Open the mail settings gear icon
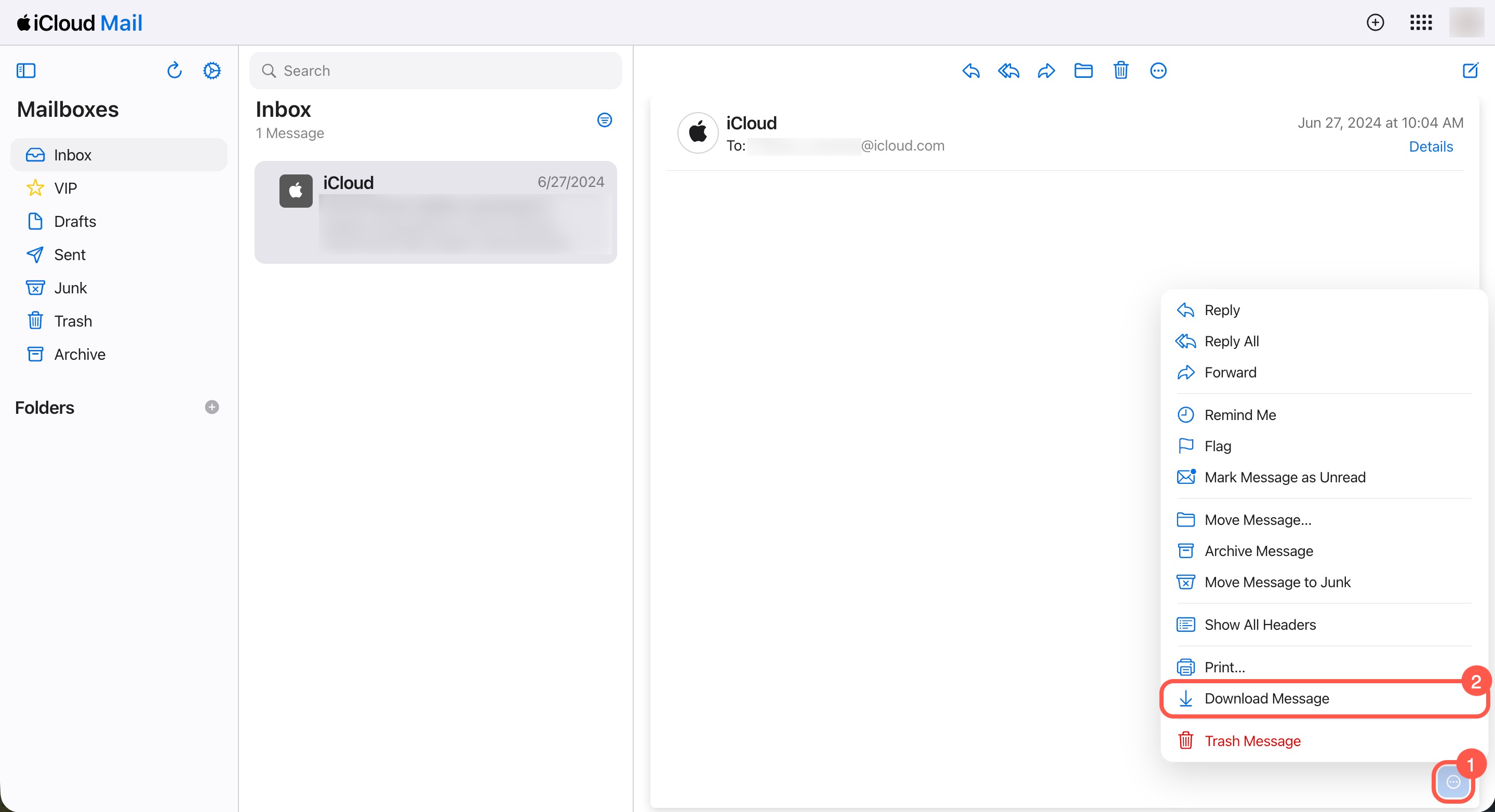 click(212, 71)
